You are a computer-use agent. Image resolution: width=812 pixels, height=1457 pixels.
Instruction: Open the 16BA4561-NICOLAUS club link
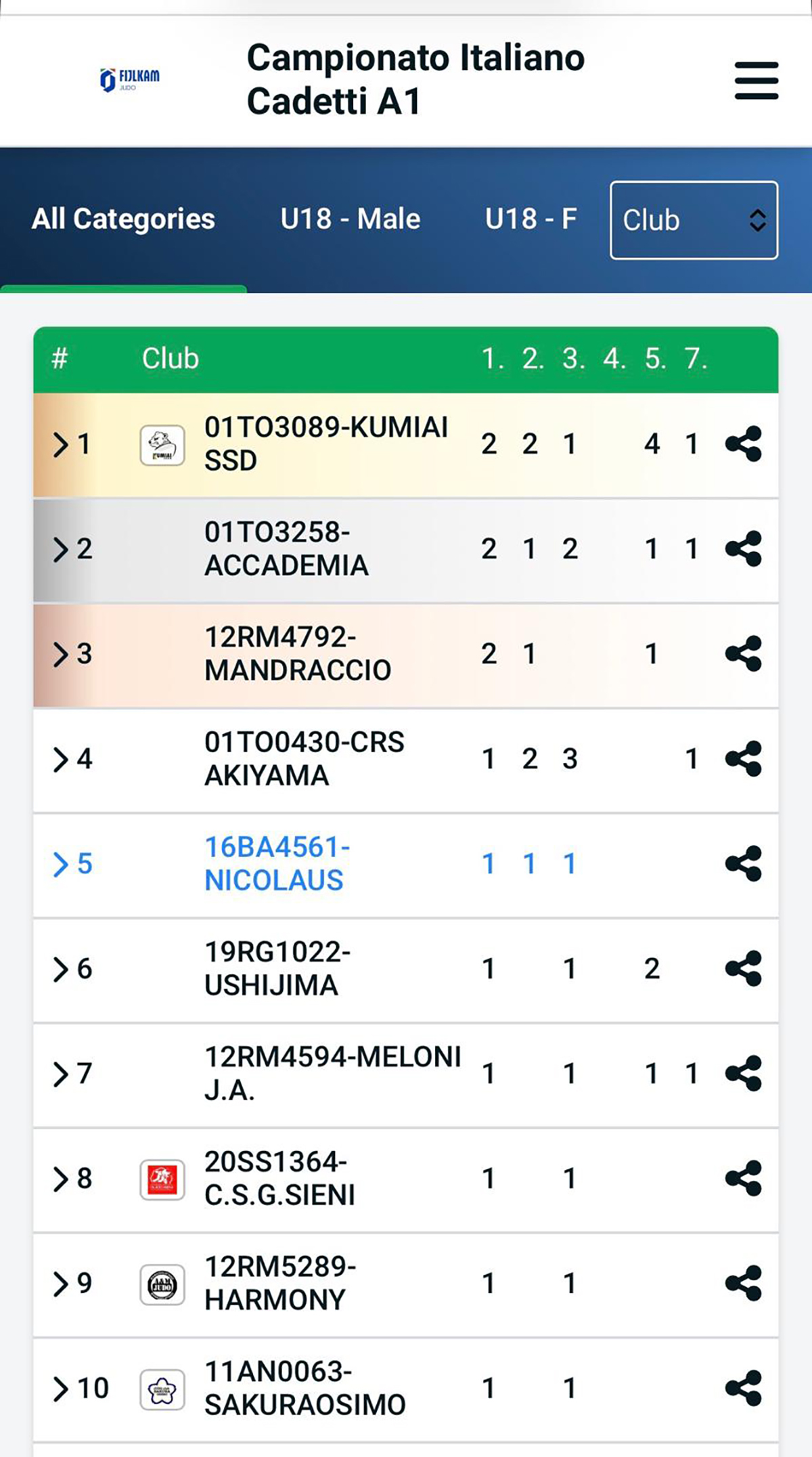click(x=277, y=863)
